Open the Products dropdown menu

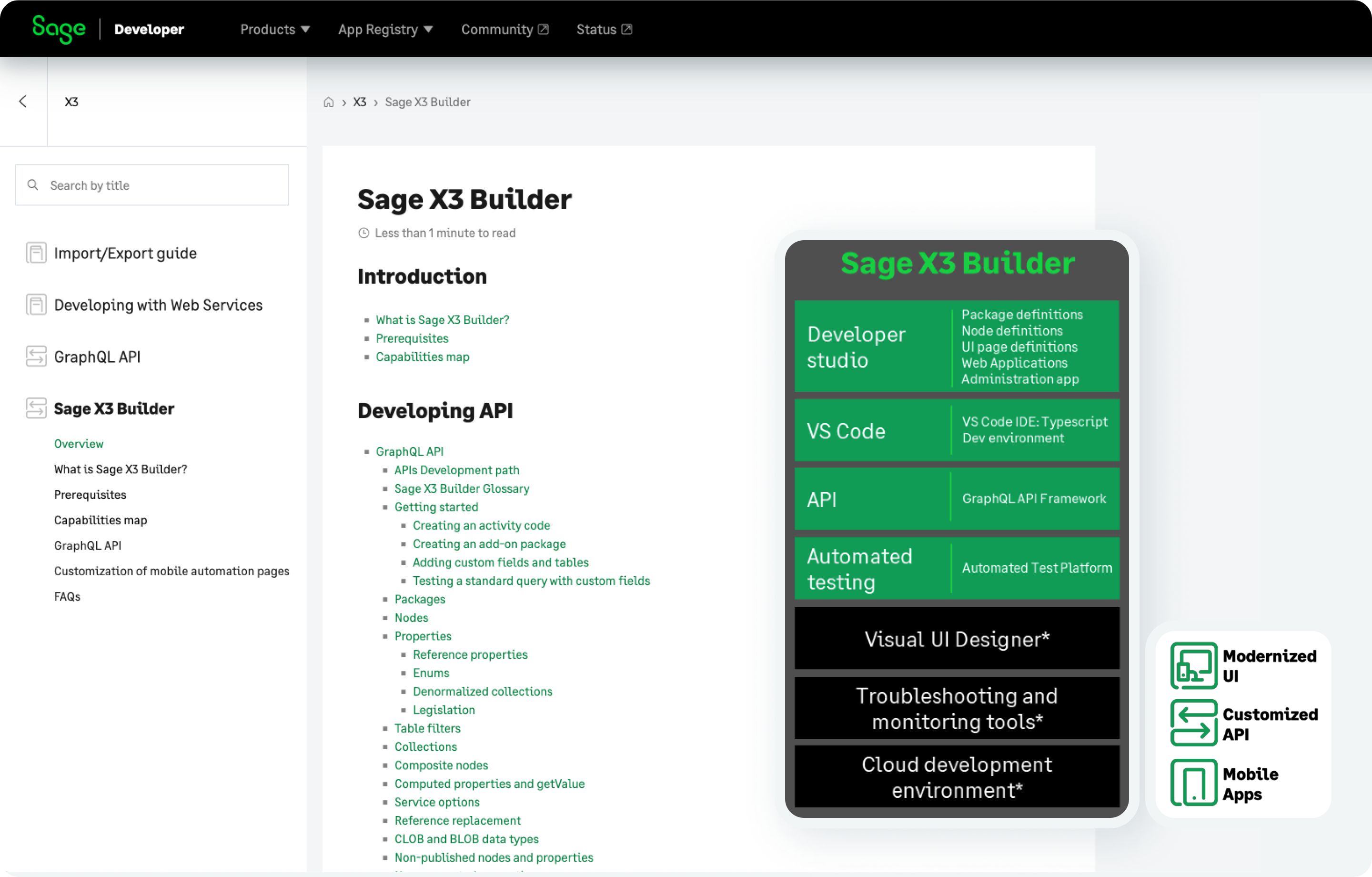click(x=274, y=29)
